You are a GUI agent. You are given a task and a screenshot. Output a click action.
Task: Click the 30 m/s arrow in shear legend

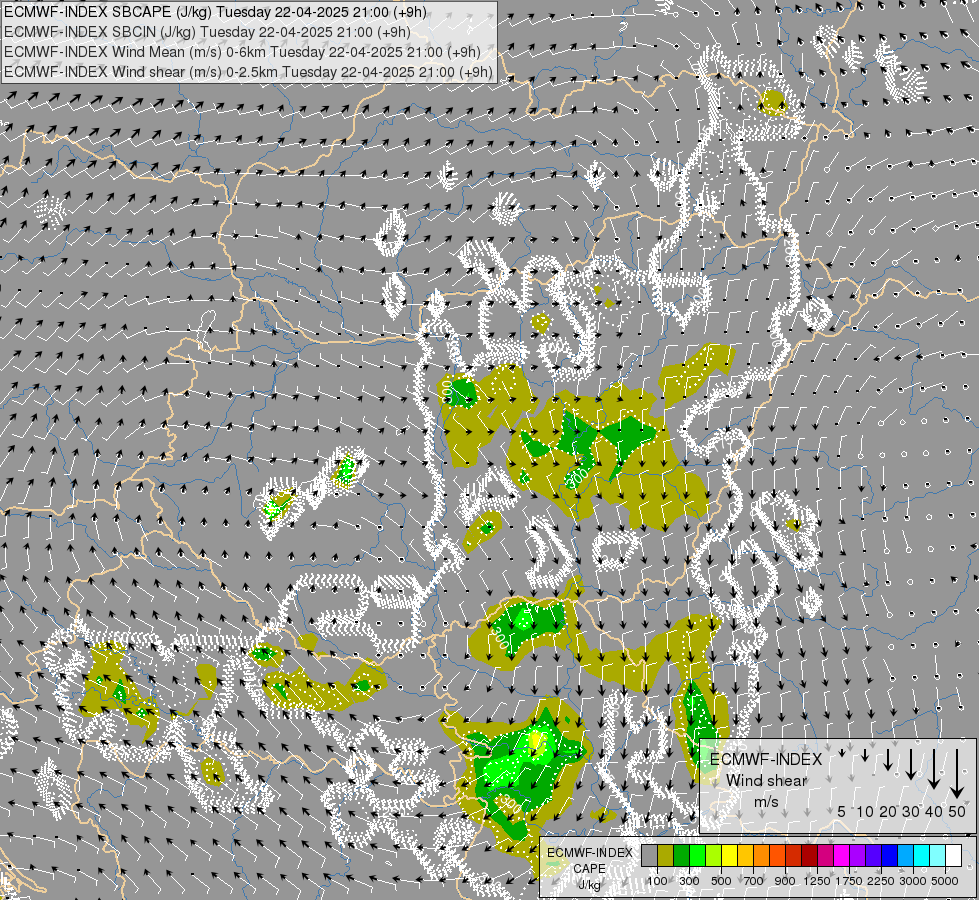(x=911, y=764)
